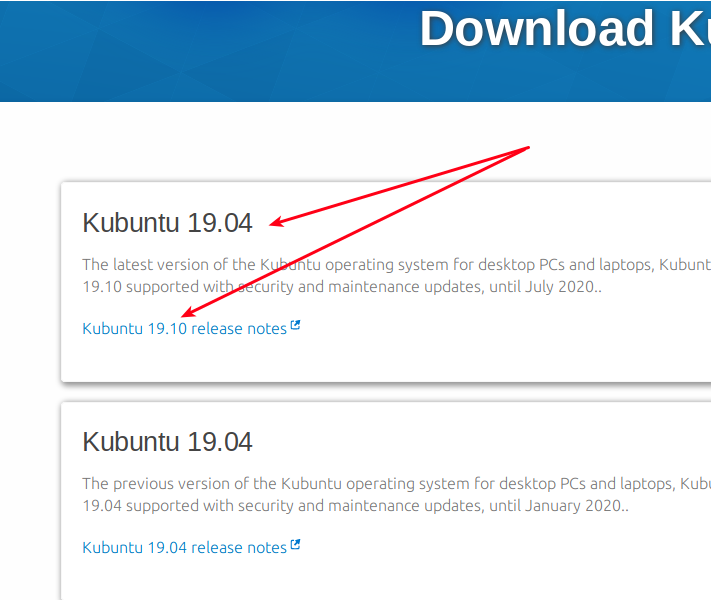Viewport: 711px width, 600px height.
Task: Click the origin point of the red arrows
Action: tap(528, 147)
